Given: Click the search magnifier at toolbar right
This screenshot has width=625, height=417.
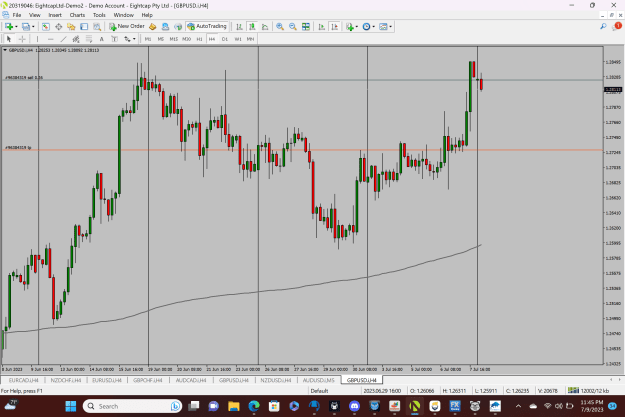Looking at the screenshot, I should pyautogui.click(x=603, y=26).
